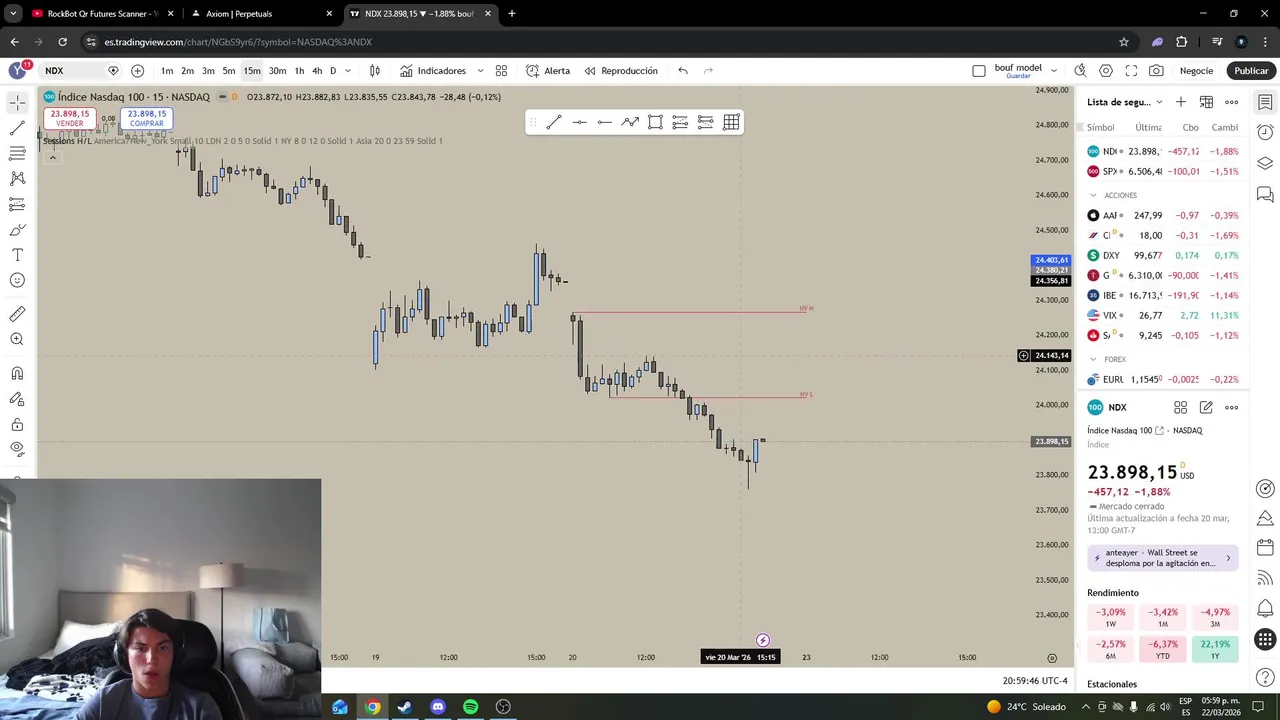Click the Indicadores button

point(433,71)
